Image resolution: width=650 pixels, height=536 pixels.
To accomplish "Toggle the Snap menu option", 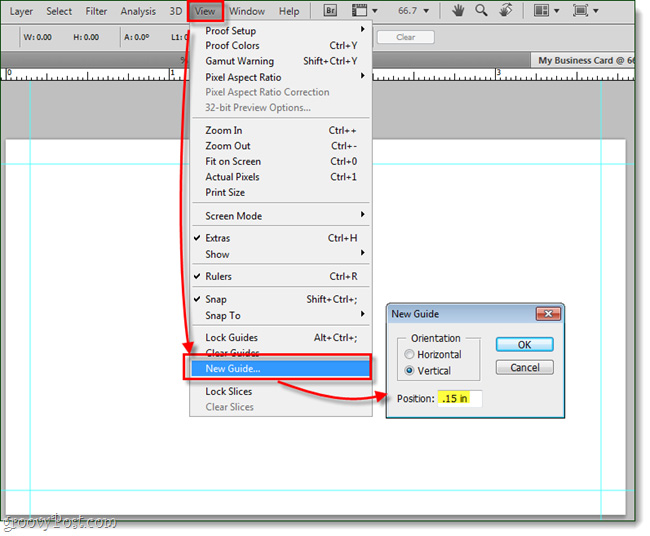I will click(281, 299).
